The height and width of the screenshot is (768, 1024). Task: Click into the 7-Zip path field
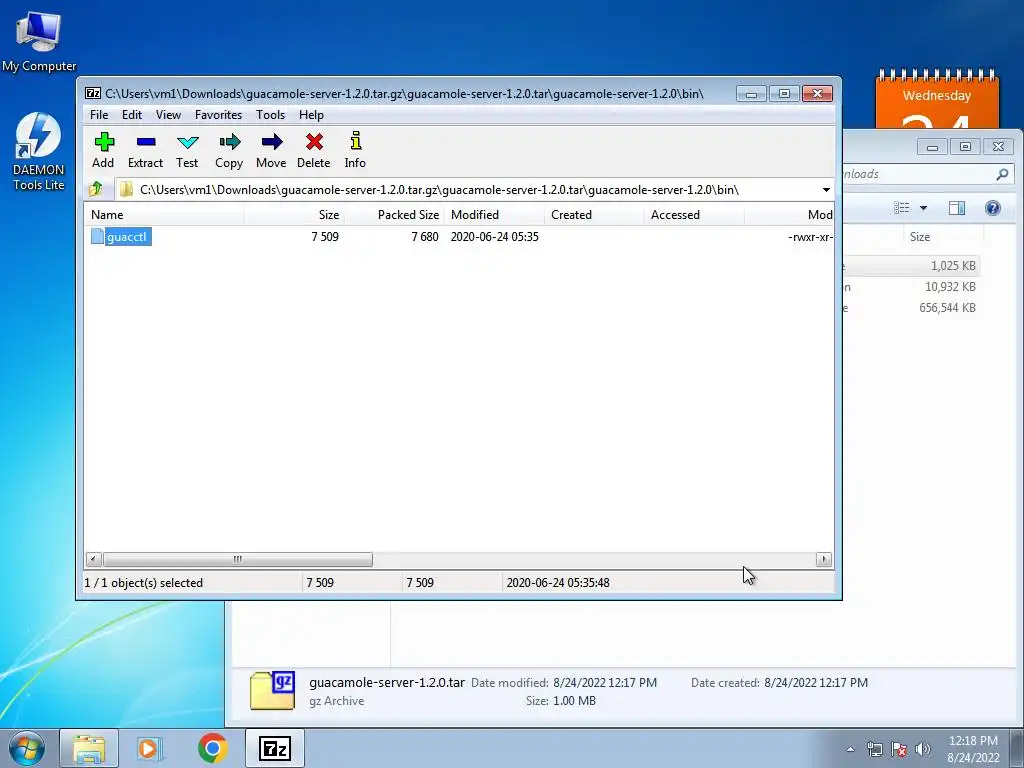click(467, 190)
